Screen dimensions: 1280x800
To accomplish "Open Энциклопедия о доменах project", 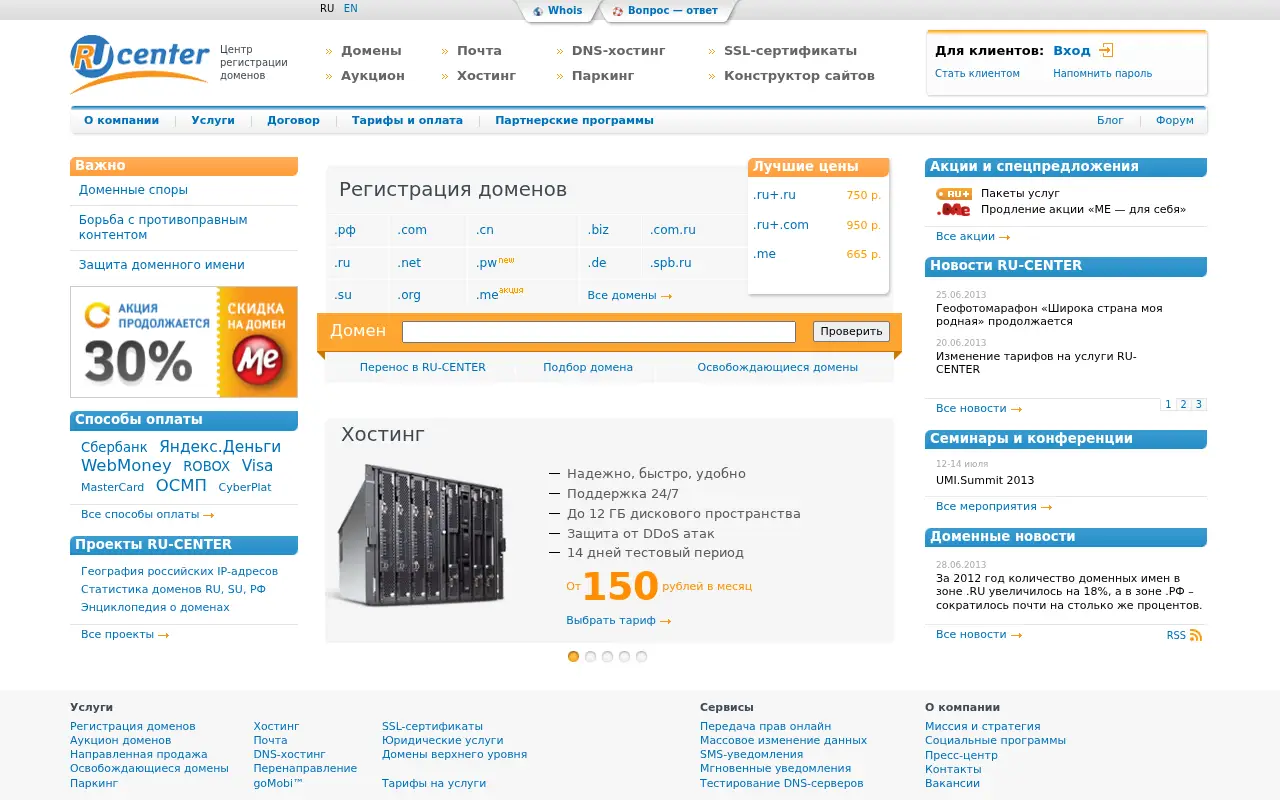I will pyautogui.click(x=155, y=608).
